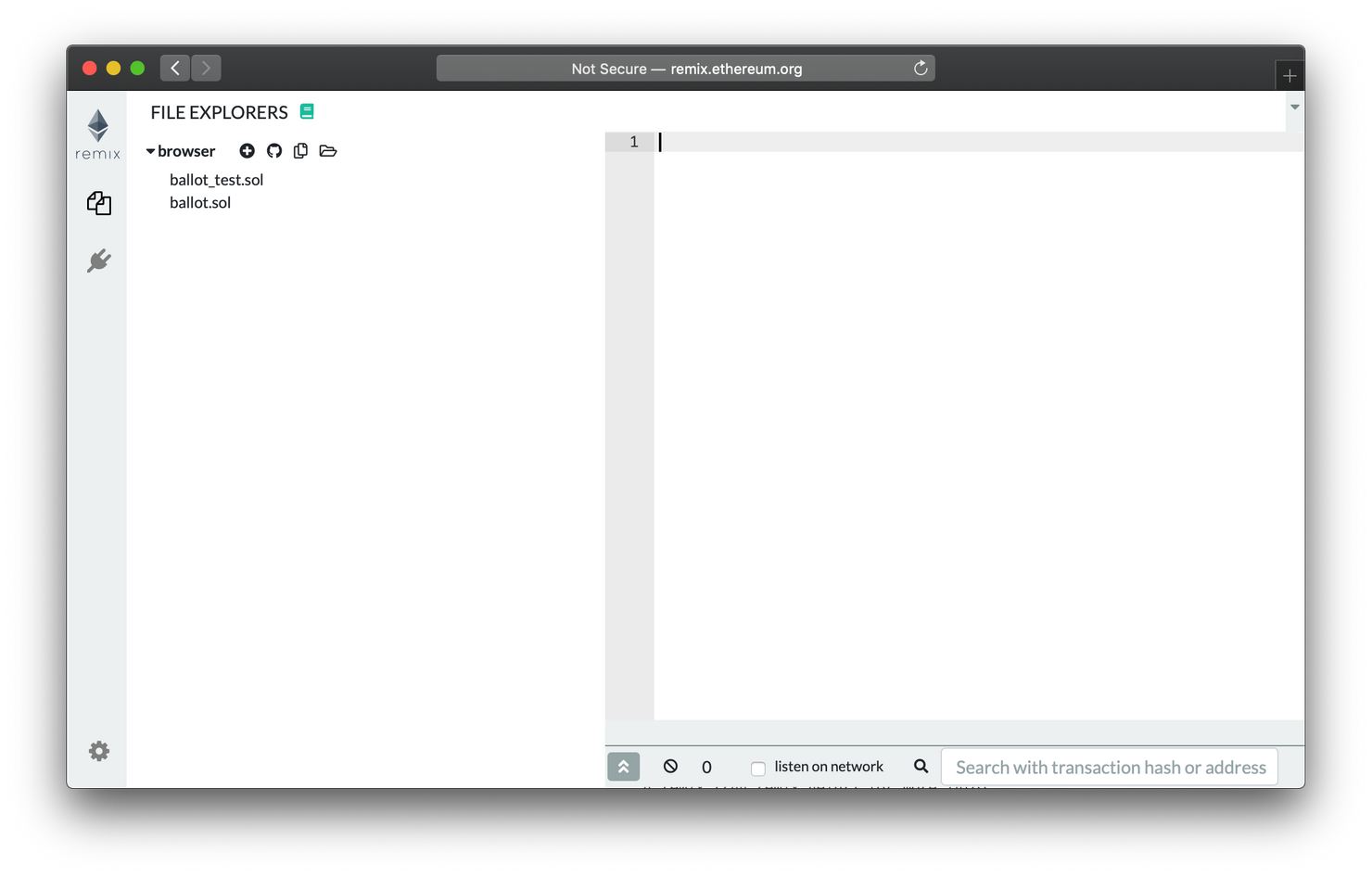Click the copy files icon
The image size is (1372, 877).
[300, 151]
